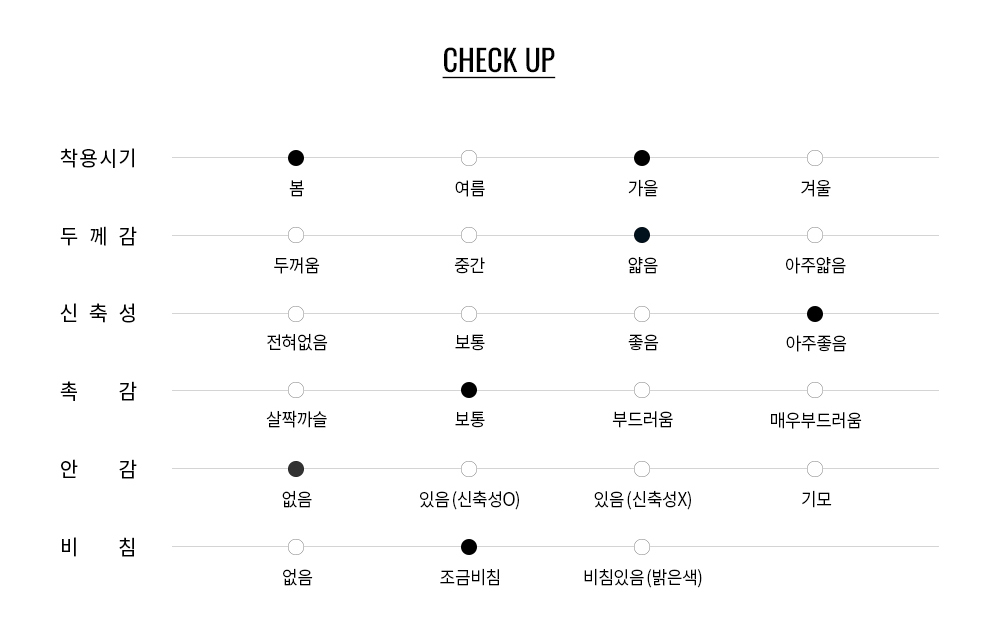Image resolution: width=1000 pixels, height=639 pixels.
Task: Select the 비침있음(밝은색) circle
Action: tap(642, 547)
